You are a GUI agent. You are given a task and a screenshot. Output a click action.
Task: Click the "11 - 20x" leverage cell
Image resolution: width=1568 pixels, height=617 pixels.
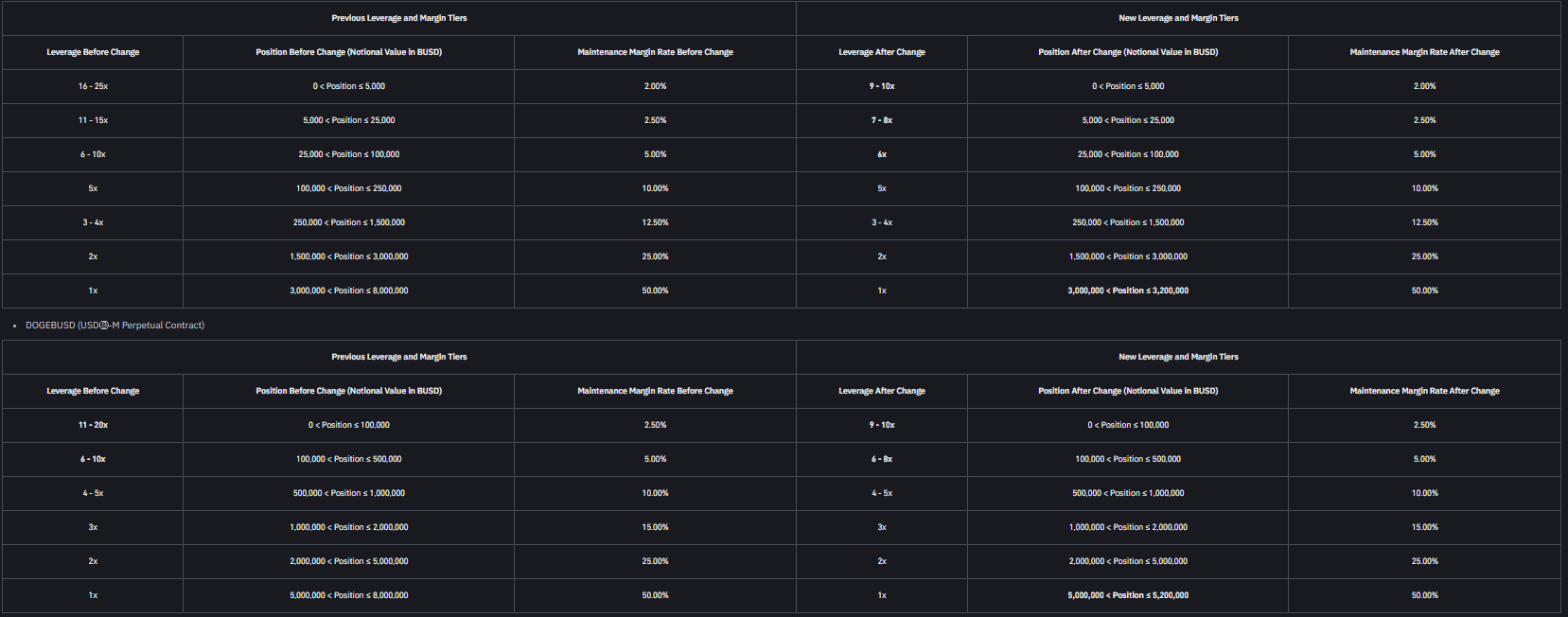tap(93, 425)
